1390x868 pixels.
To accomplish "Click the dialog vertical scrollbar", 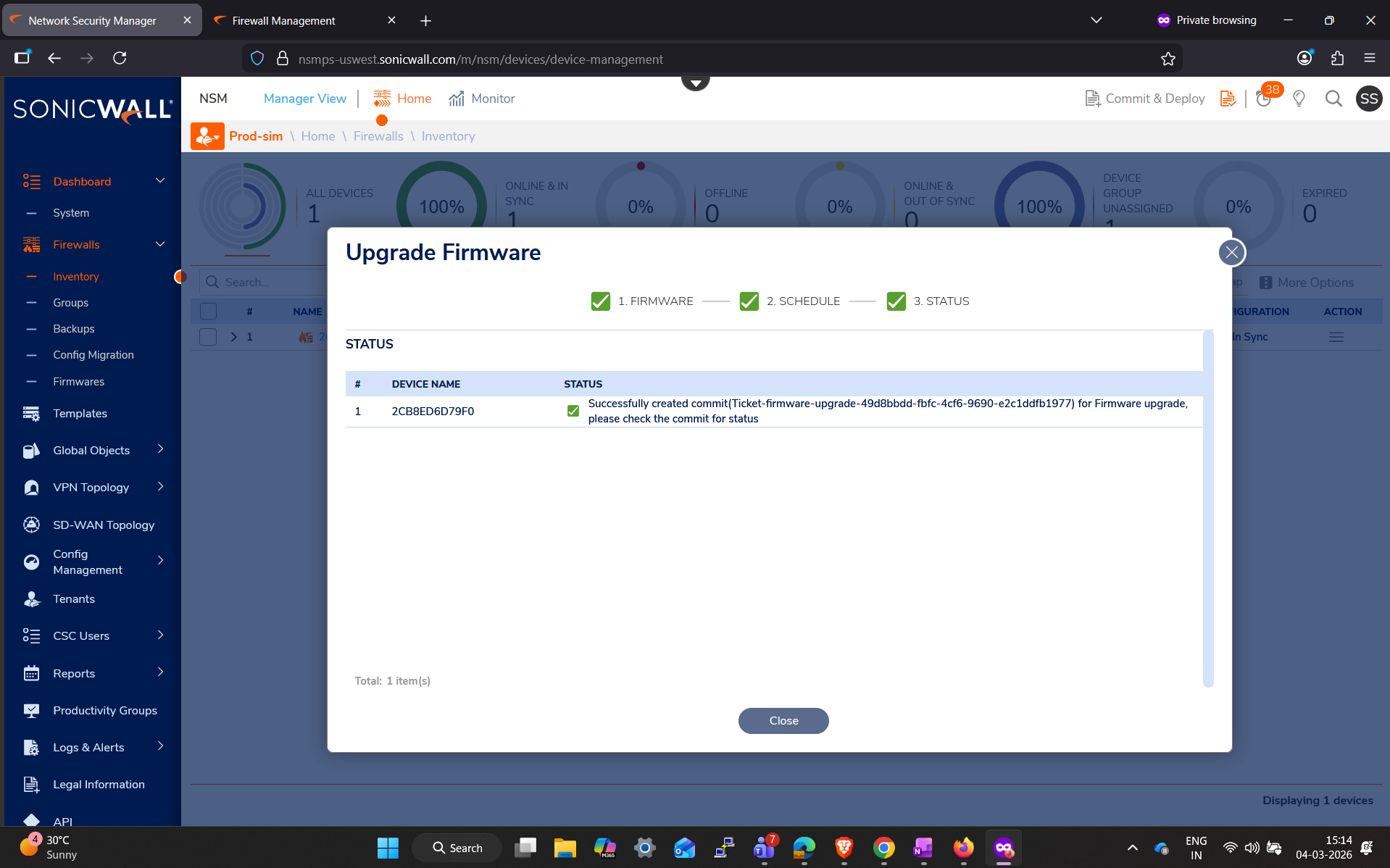I will coord(1207,509).
